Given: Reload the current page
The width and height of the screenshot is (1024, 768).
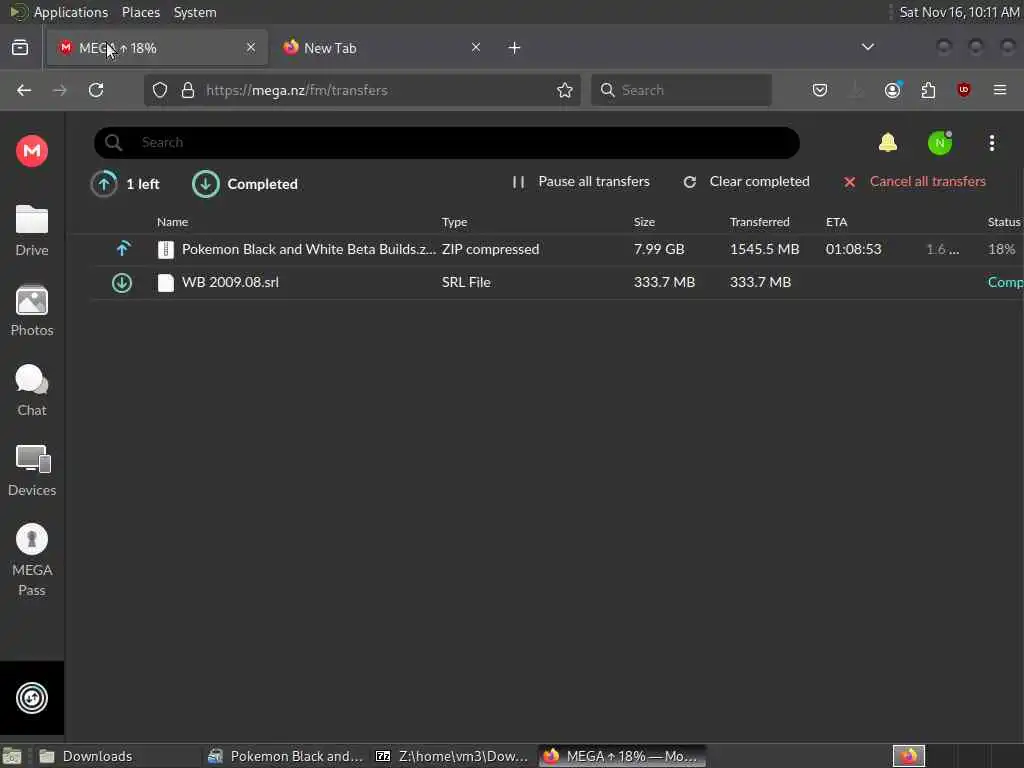Looking at the screenshot, I should (96, 90).
